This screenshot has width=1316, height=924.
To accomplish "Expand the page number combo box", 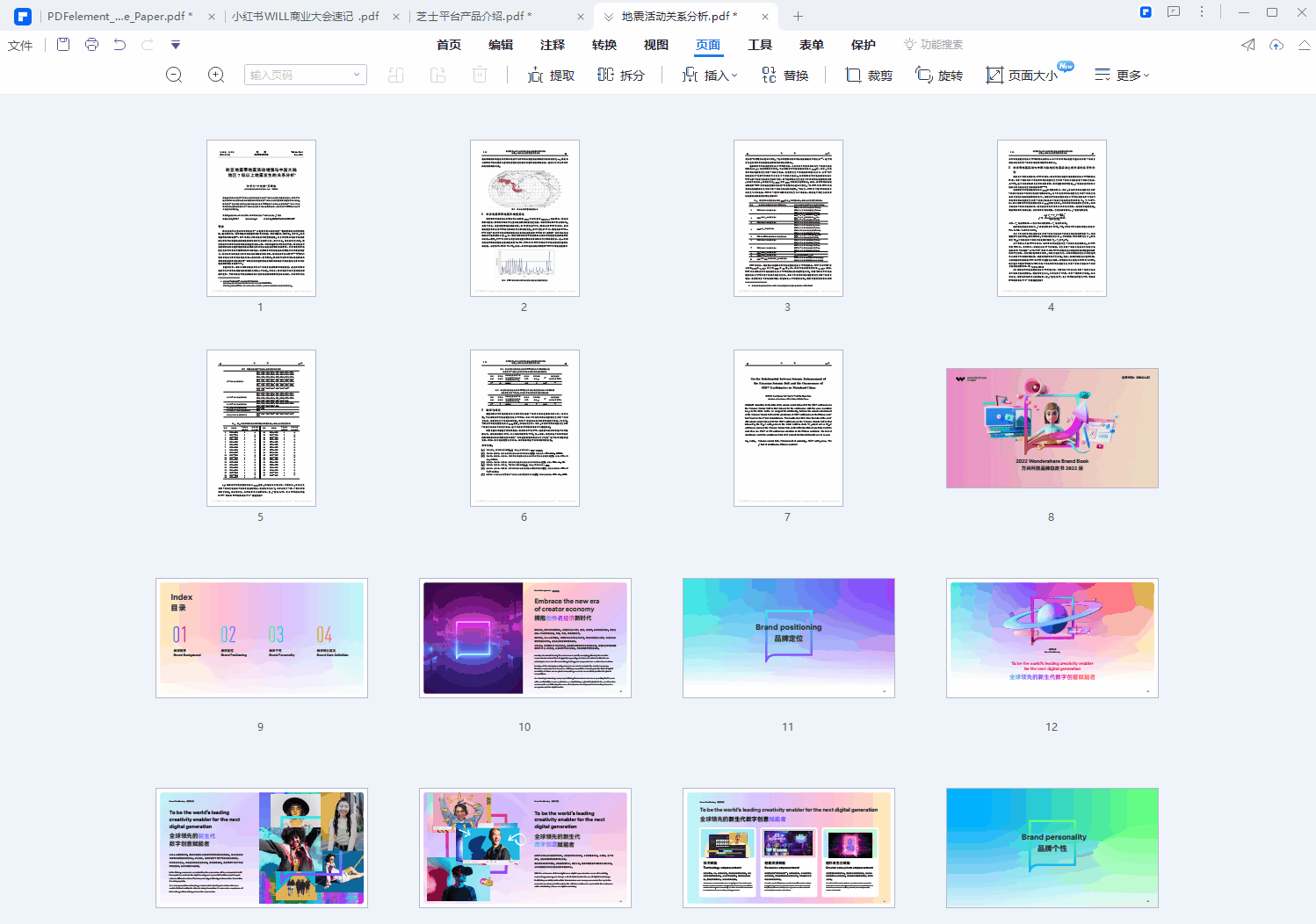I will pyautogui.click(x=356, y=75).
